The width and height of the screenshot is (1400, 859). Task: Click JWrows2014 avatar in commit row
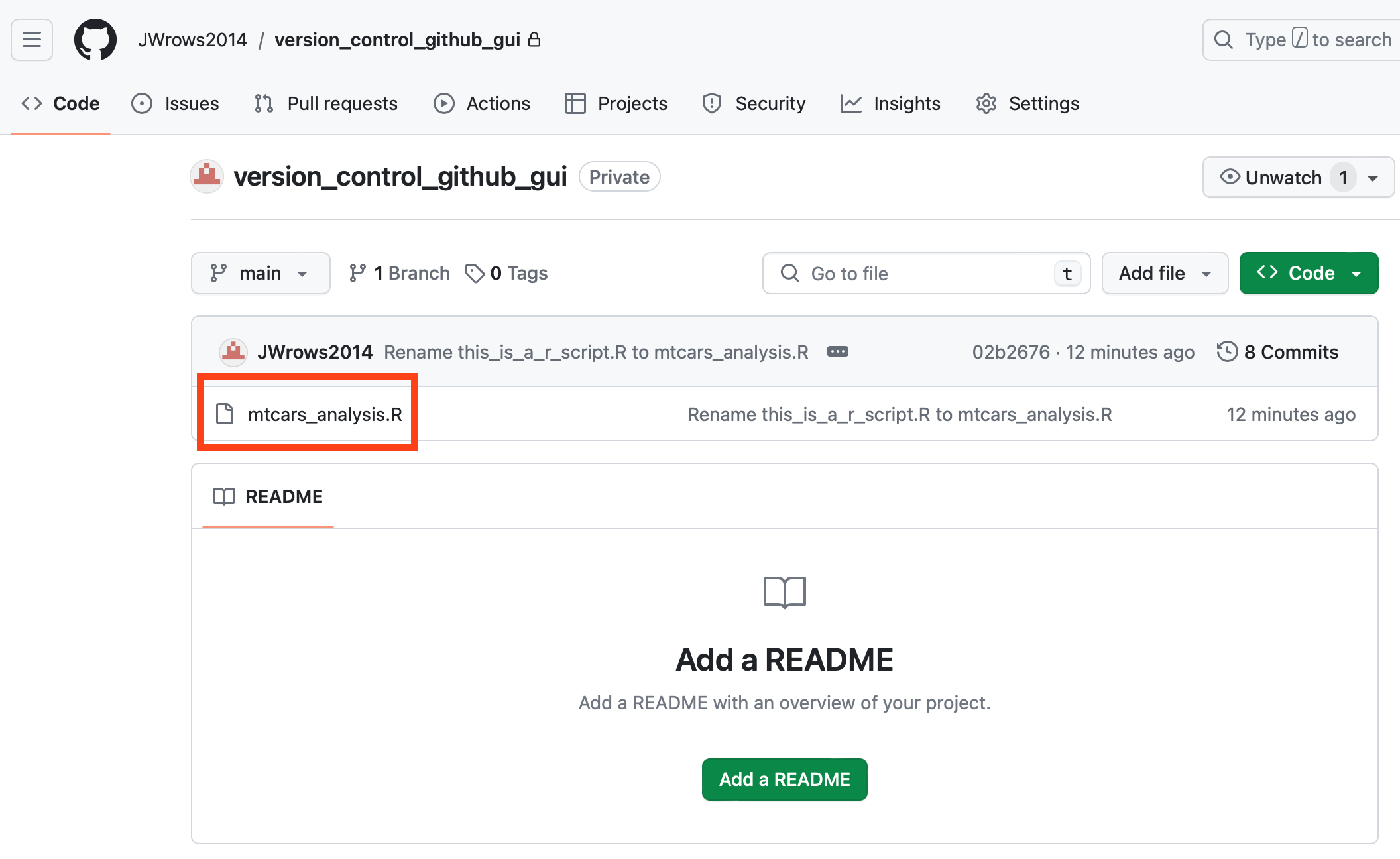233,352
